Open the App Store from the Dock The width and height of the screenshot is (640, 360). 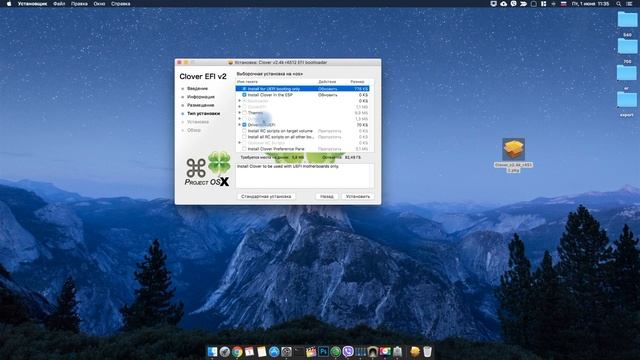point(274,351)
